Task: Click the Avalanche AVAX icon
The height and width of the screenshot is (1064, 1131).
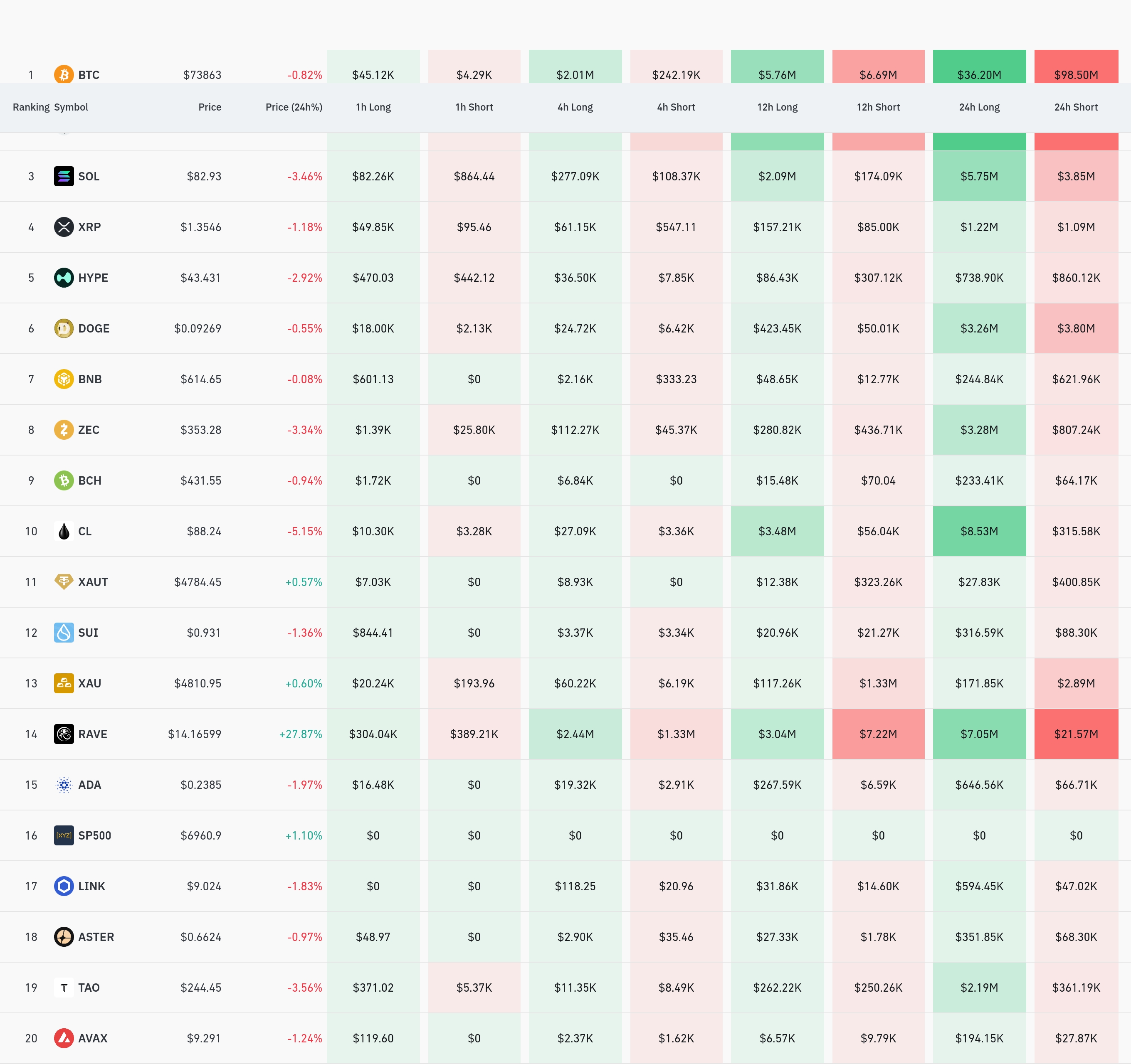Action: (x=64, y=1038)
